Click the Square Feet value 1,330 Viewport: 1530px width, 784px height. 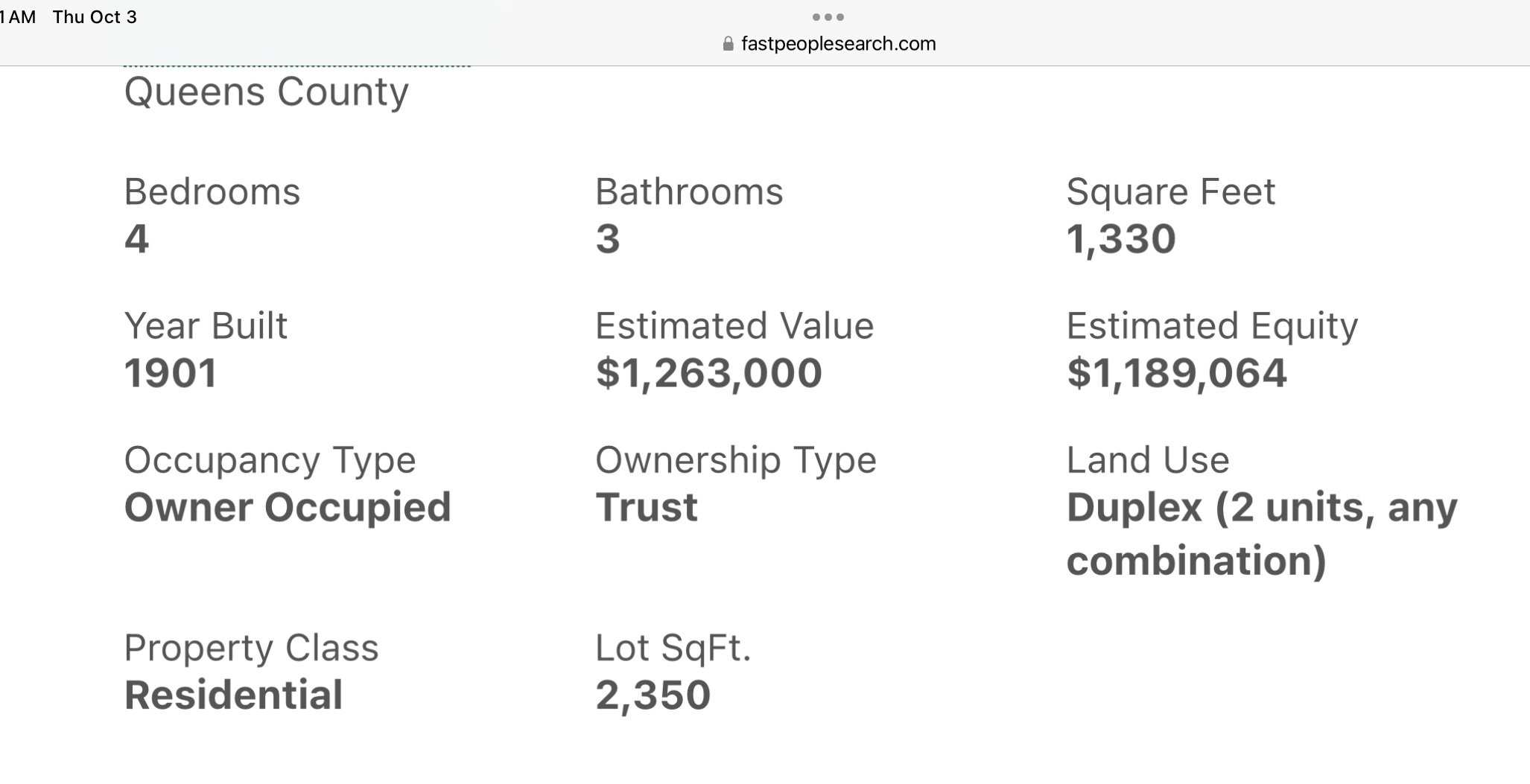coord(1121,240)
